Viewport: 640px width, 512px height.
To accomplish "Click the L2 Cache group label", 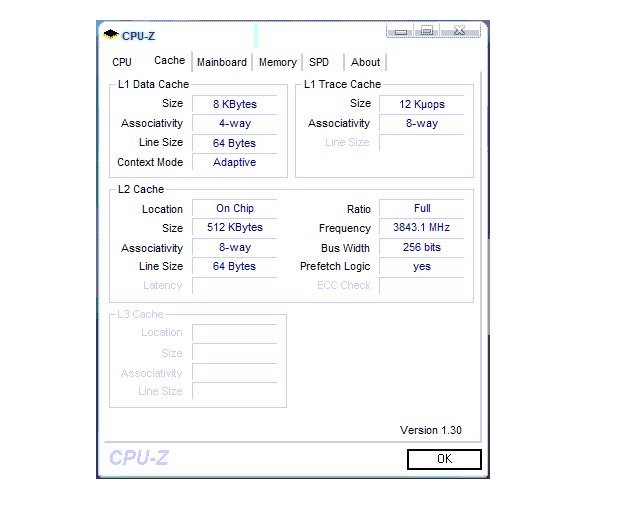I will (x=141, y=189).
